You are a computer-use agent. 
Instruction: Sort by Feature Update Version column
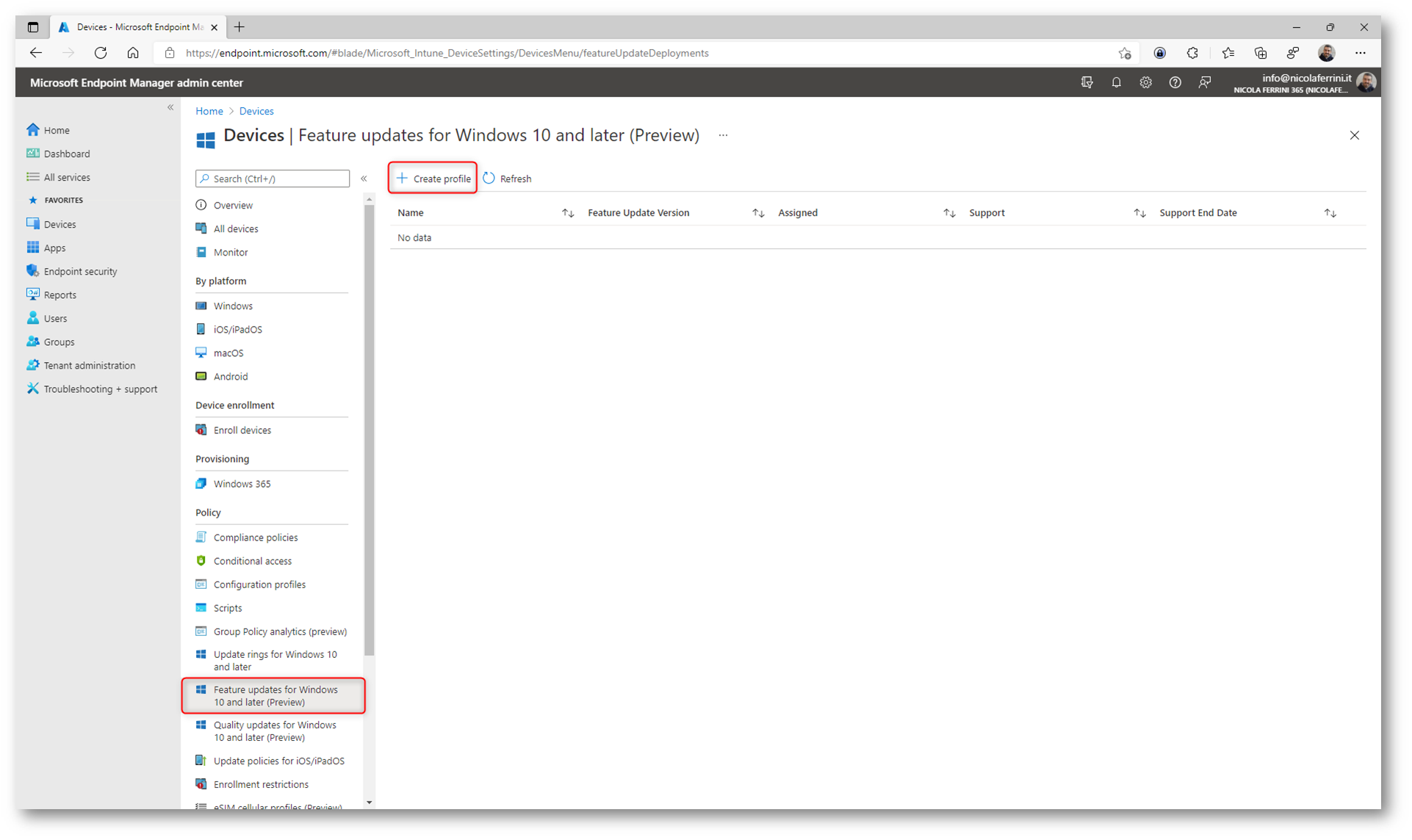[758, 213]
